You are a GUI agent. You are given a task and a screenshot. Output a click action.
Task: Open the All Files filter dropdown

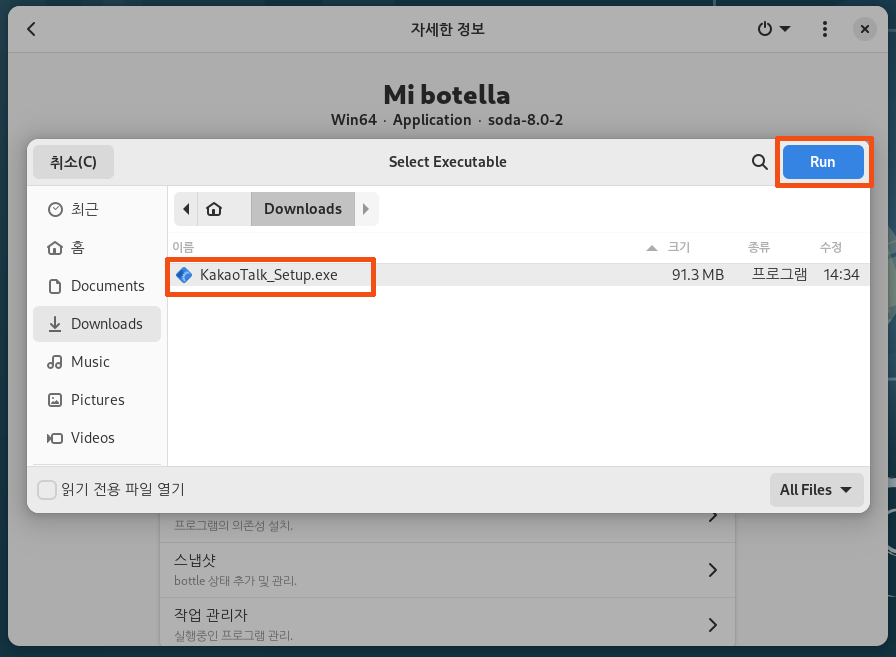[816, 490]
